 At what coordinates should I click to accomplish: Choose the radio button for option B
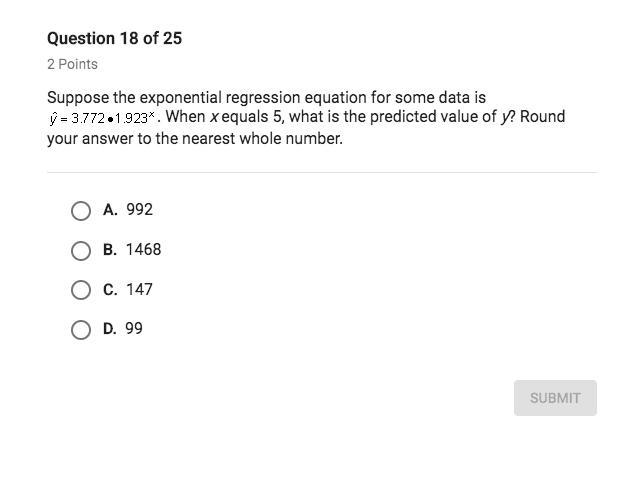point(81,250)
